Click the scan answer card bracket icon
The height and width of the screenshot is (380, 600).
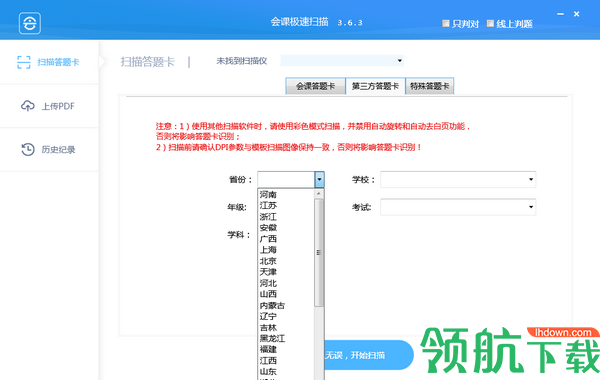coord(24,62)
